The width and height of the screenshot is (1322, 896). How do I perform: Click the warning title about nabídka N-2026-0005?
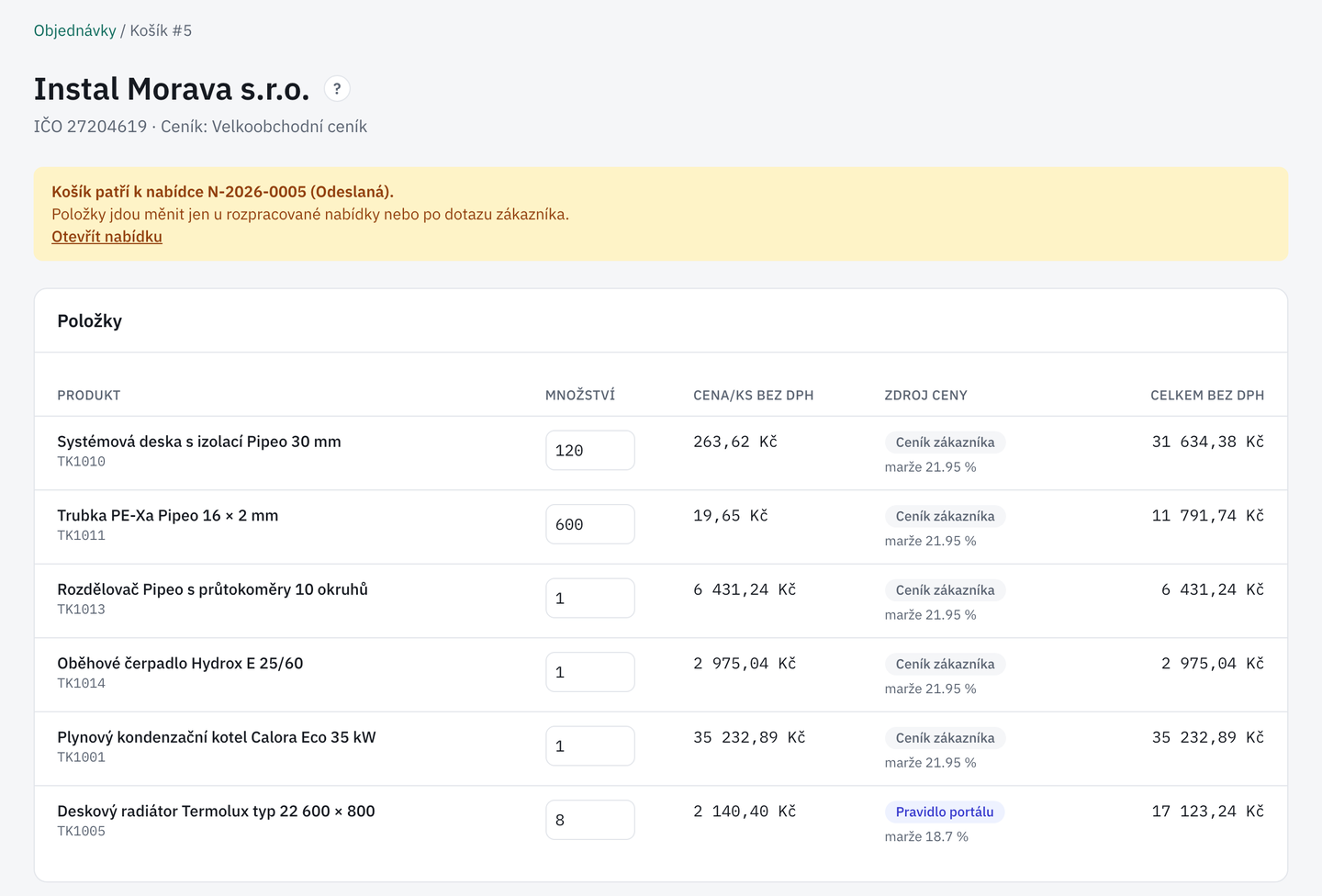click(x=222, y=192)
